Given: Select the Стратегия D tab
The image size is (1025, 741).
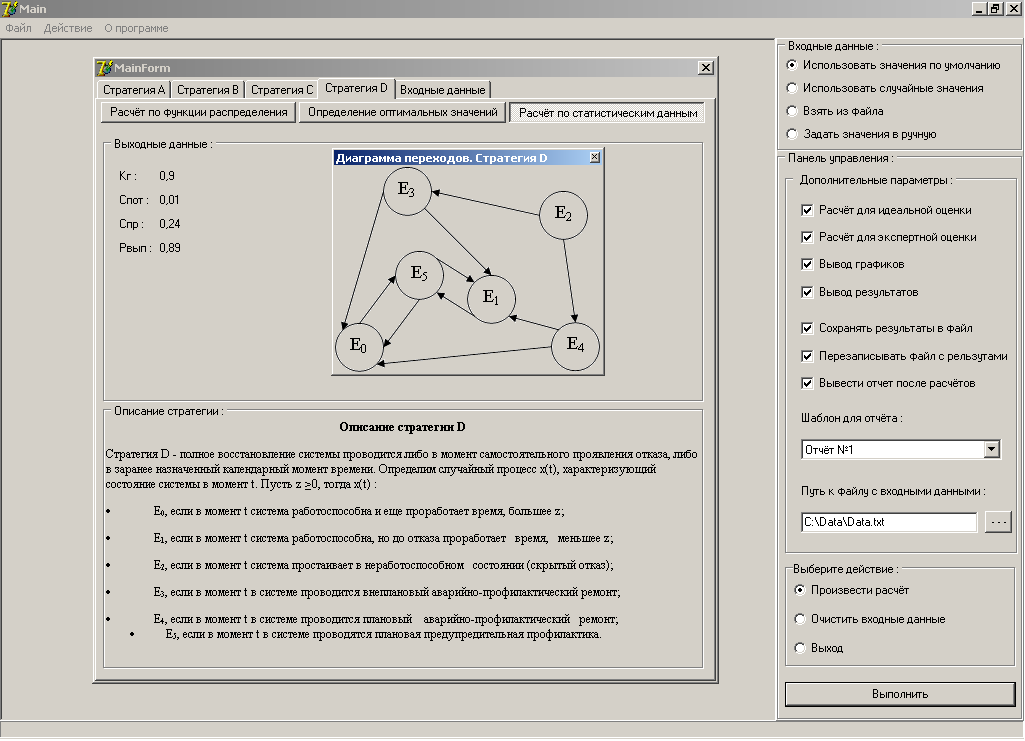Looking at the screenshot, I should coord(356,88).
